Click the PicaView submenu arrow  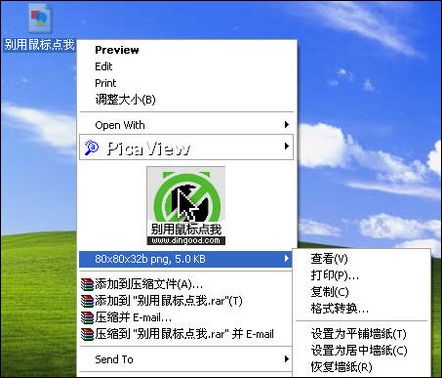coord(286,146)
